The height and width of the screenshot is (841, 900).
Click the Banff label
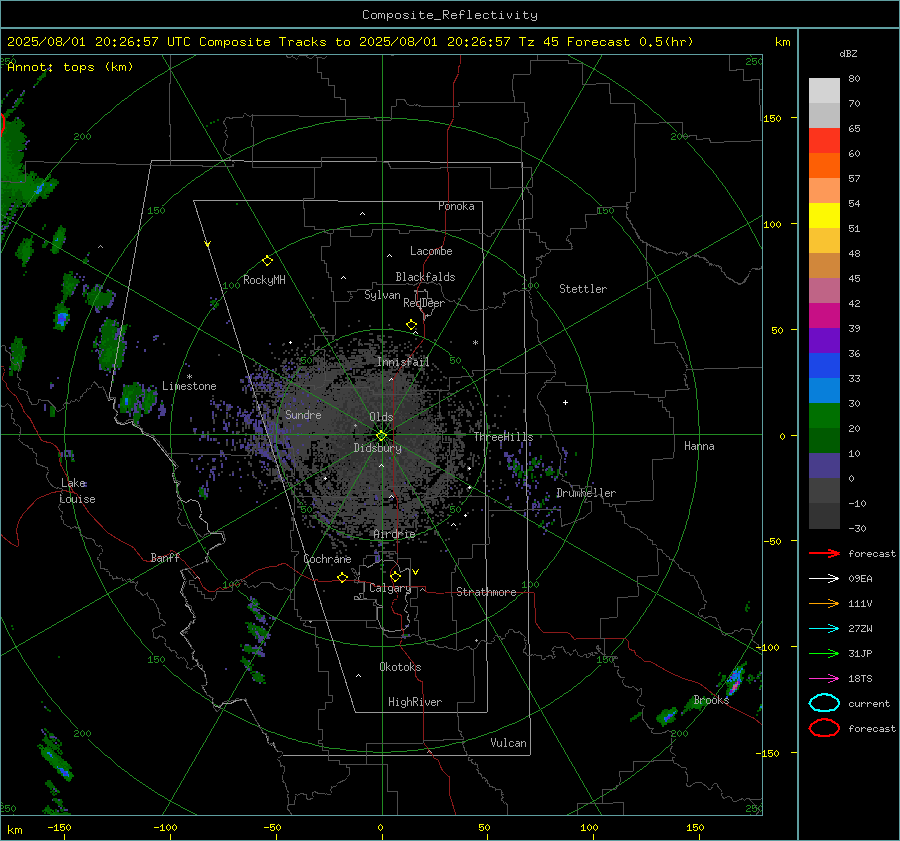pos(165,558)
